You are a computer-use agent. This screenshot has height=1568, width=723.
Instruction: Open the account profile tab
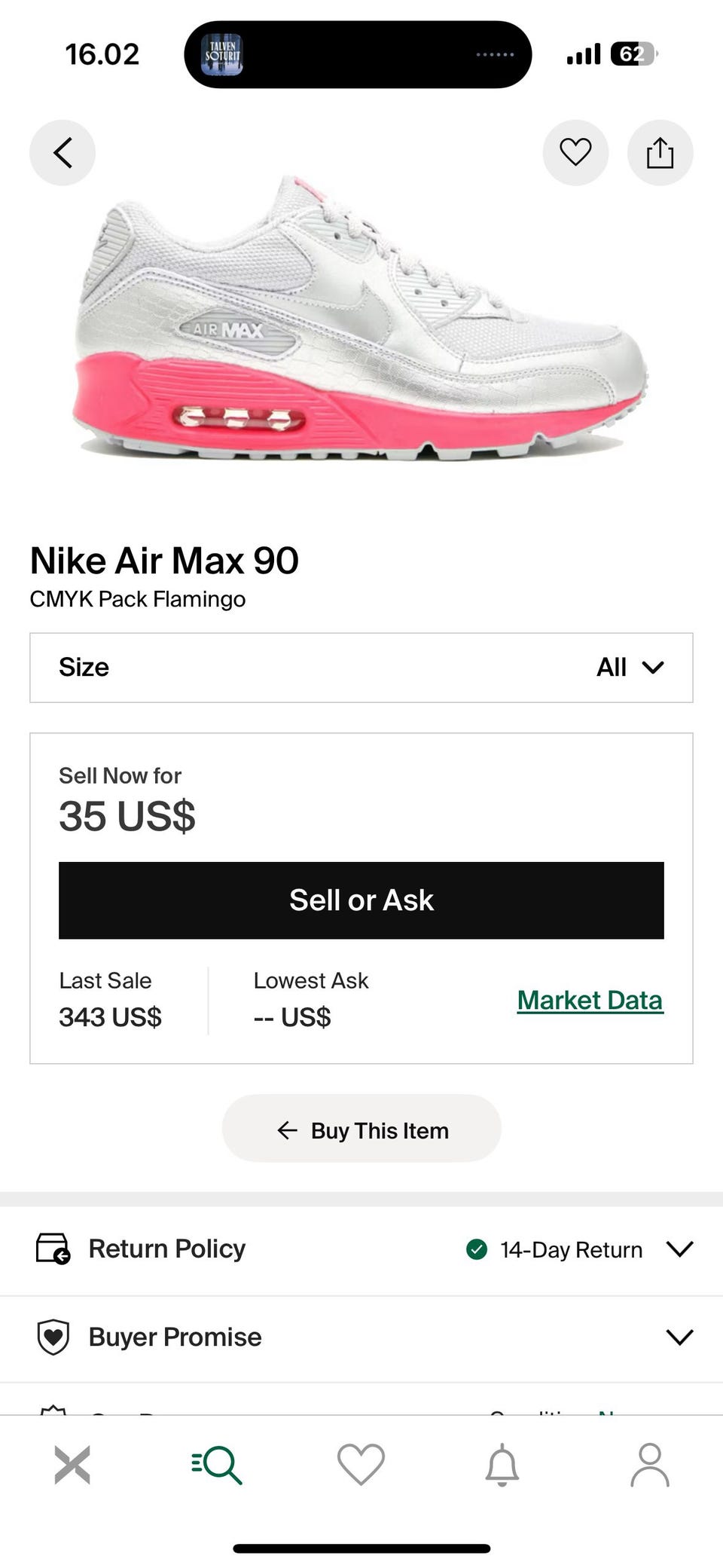(x=649, y=1465)
